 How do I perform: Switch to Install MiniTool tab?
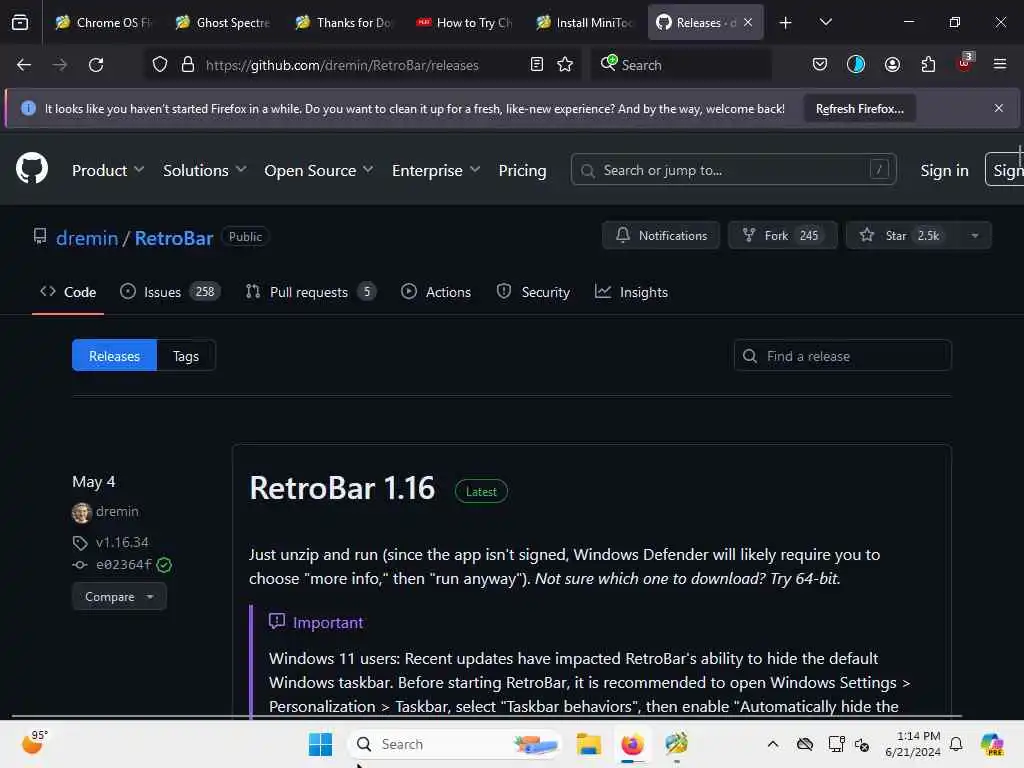[584, 23]
